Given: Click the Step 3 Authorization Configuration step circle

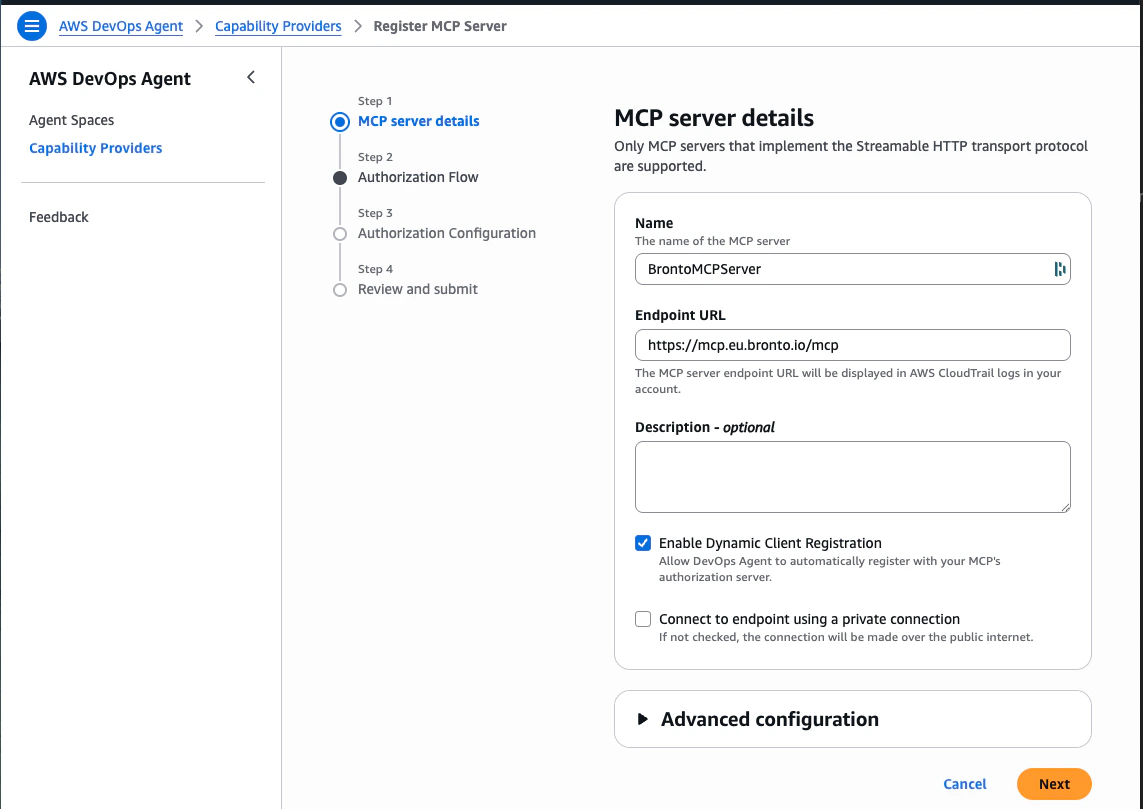Looking at the screenshot, I should coord(340,234).
